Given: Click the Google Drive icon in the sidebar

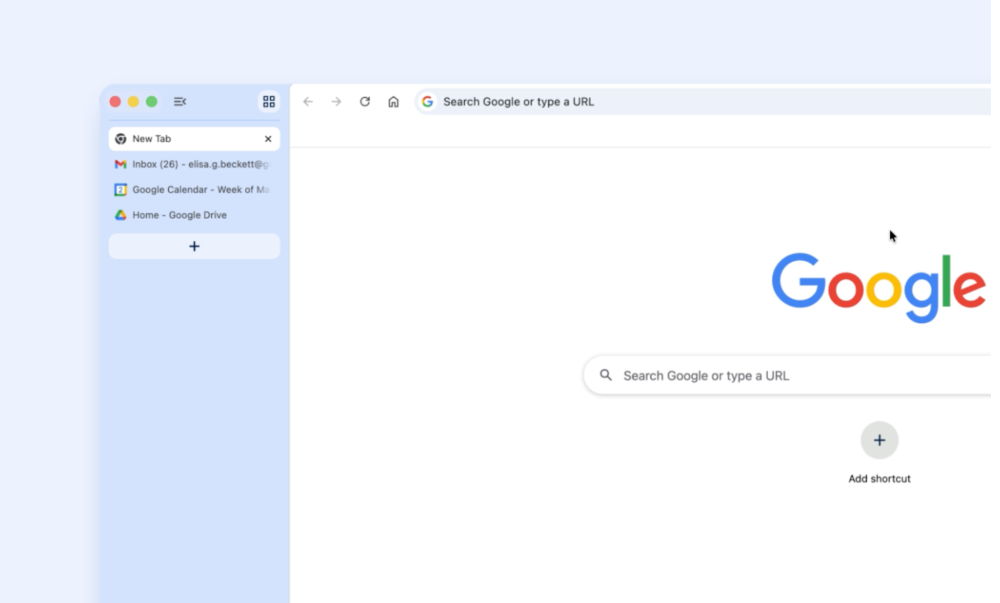Looking at the screenshot, I should pos(120,214).
